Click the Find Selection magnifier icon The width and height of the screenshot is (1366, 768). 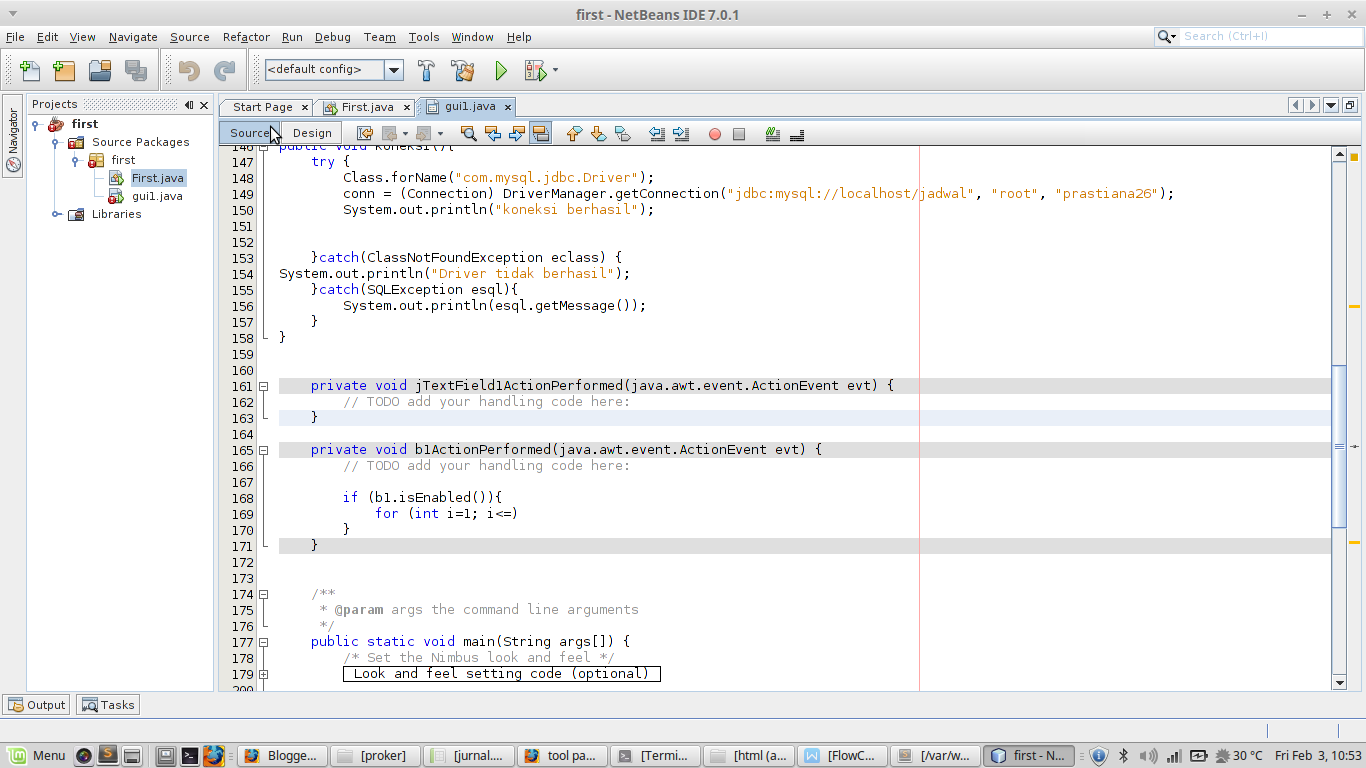(x=468, y=133)
